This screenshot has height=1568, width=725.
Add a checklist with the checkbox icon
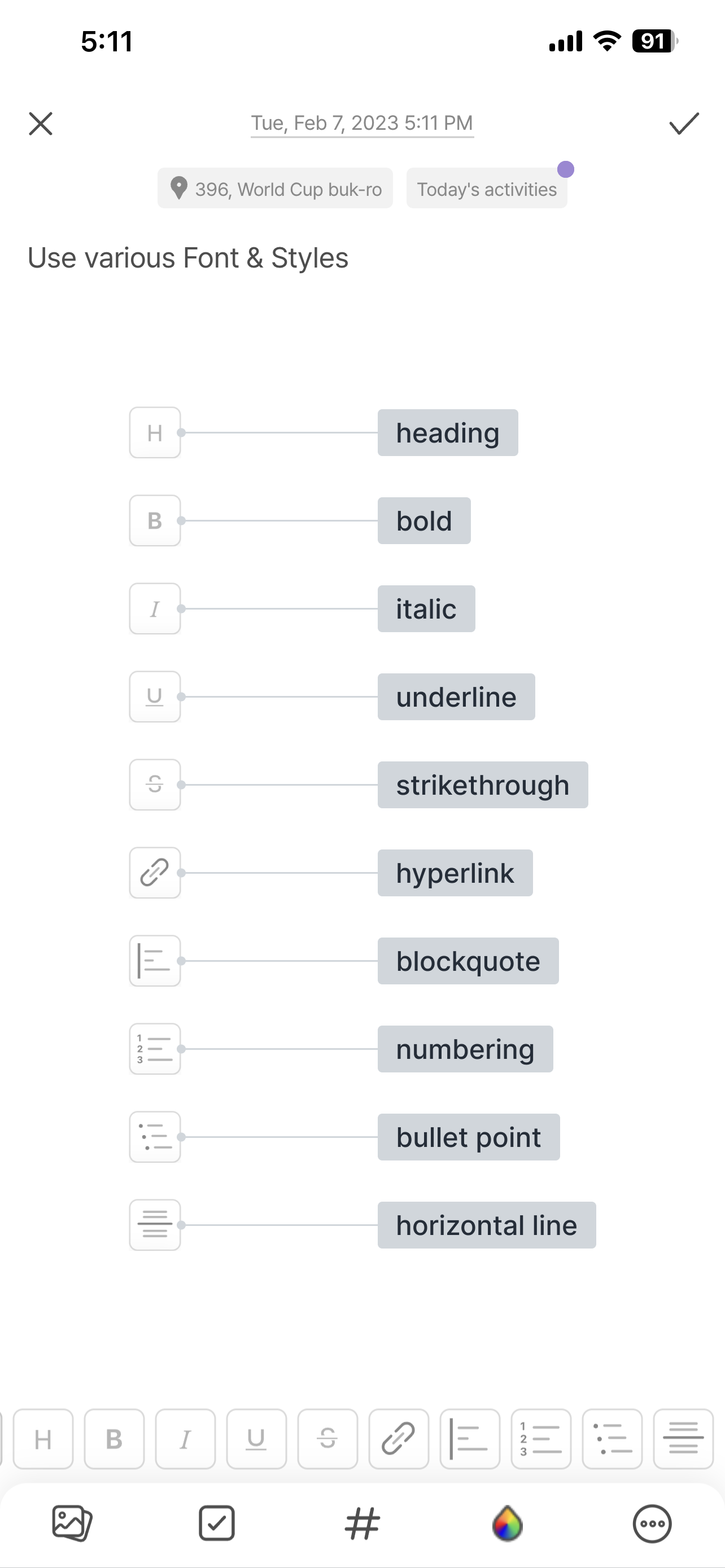pyautogui.click(x=217, y=1523)
